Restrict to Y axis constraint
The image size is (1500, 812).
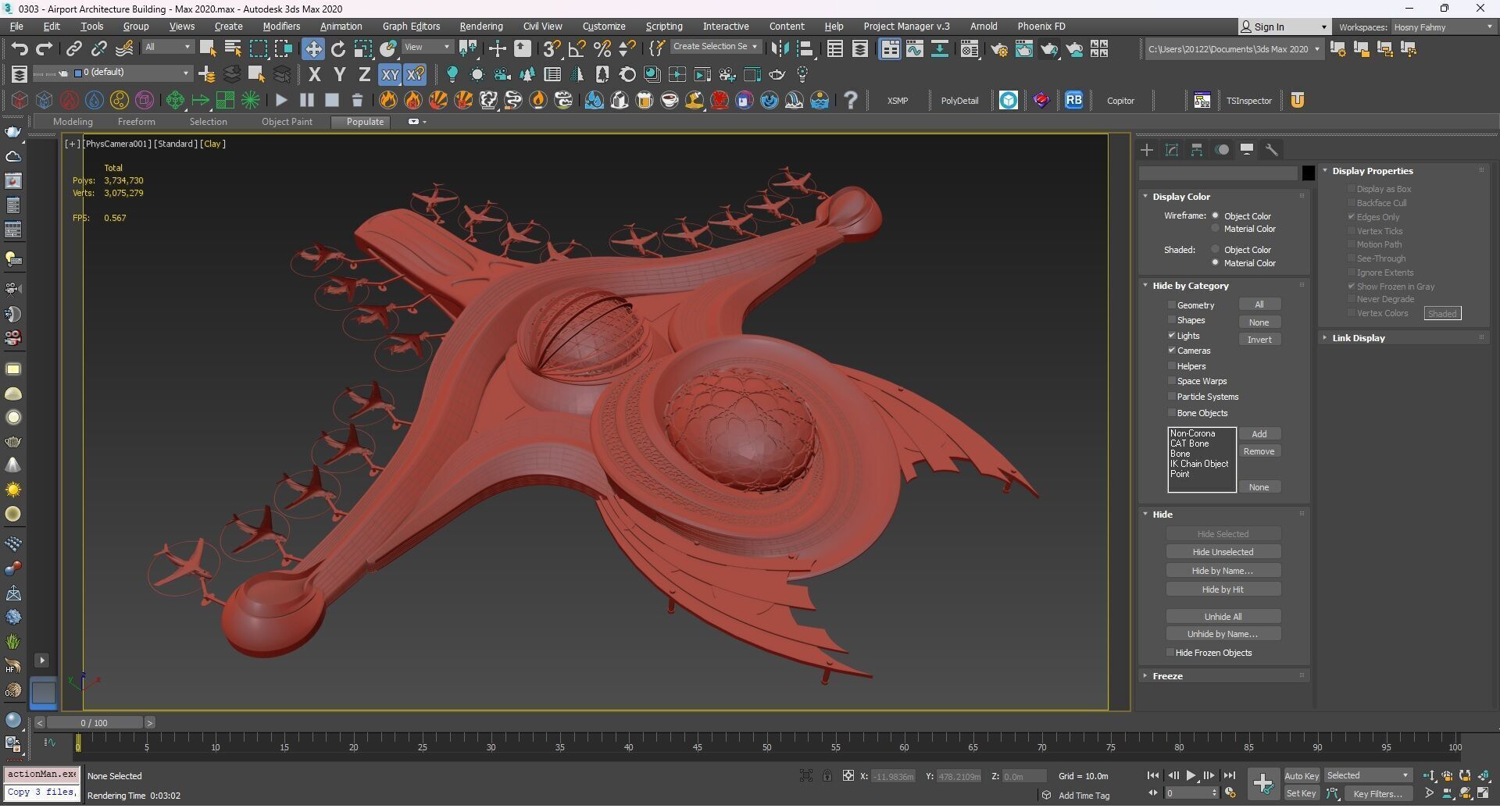tap(340, 75)
